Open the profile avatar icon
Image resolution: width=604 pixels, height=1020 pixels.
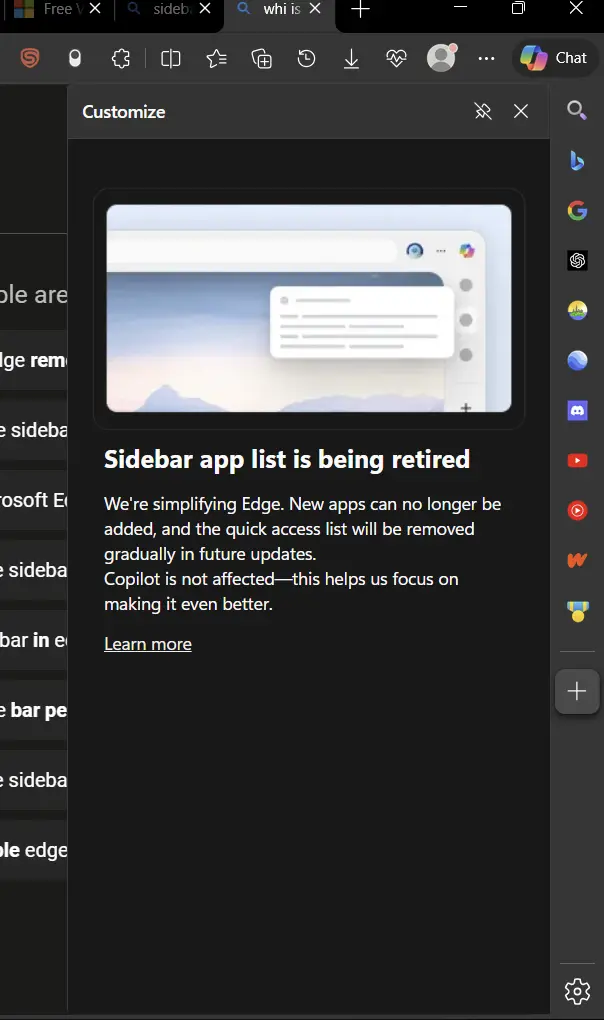tap(441, 58)
